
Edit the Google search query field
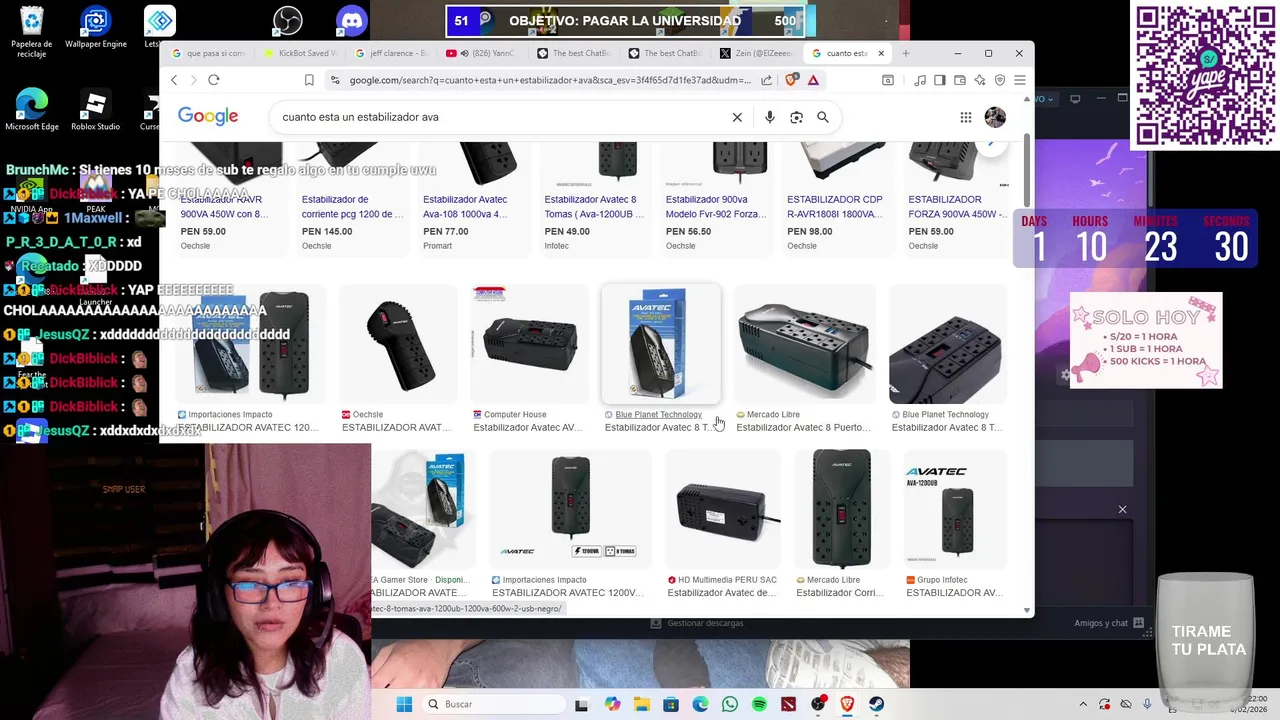[500, 117]
